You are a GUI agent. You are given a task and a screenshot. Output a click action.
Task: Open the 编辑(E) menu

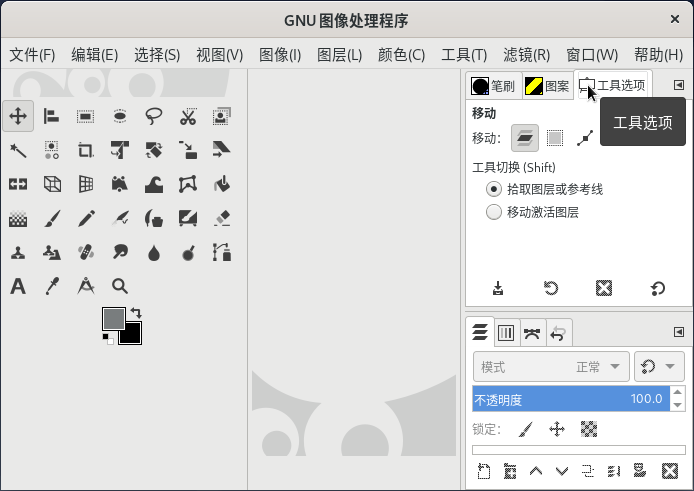pos(95,55)
